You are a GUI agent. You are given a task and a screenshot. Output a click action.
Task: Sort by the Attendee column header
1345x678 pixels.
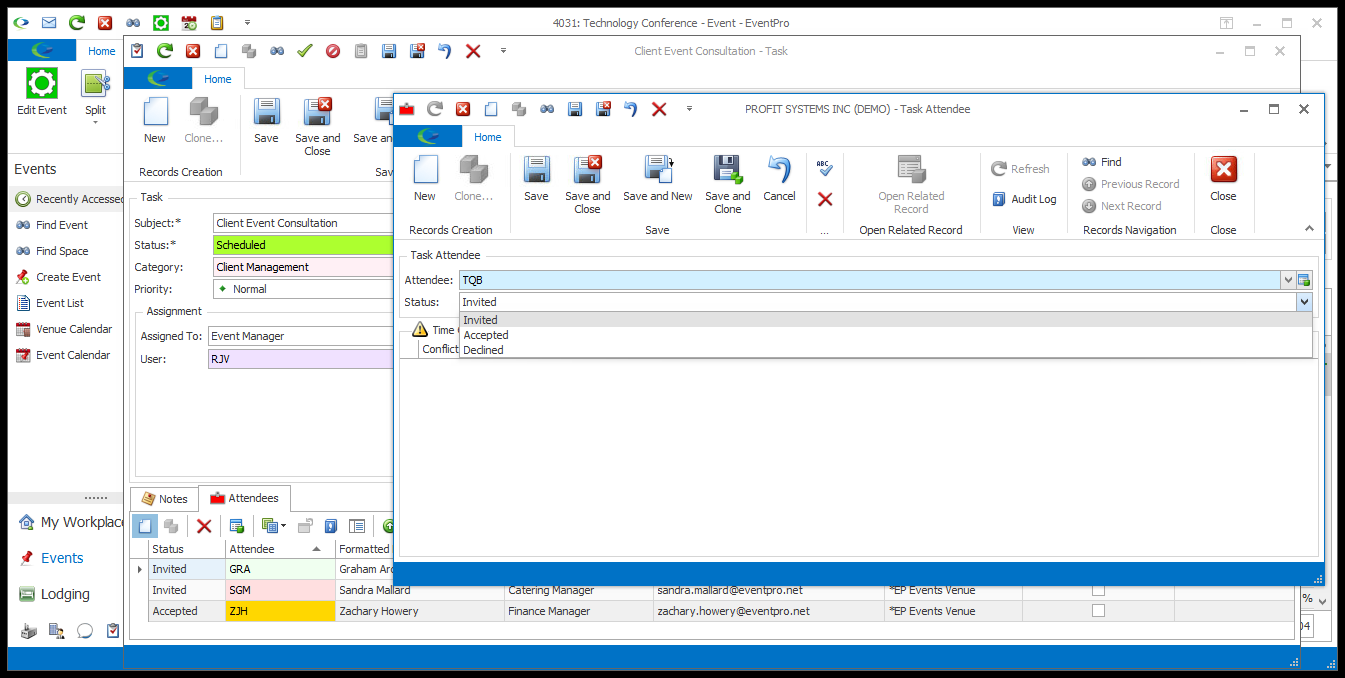[280, 549]
